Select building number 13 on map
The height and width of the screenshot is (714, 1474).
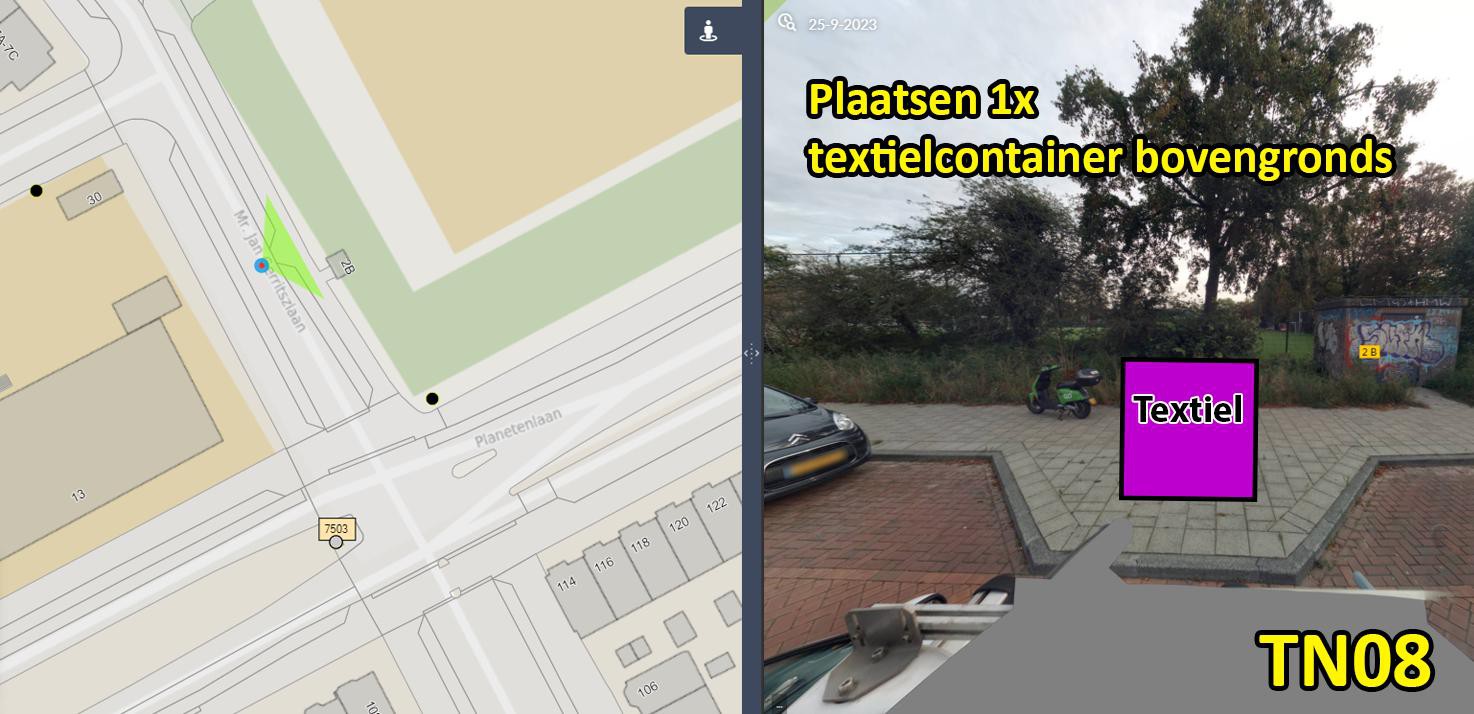(78, 495)
